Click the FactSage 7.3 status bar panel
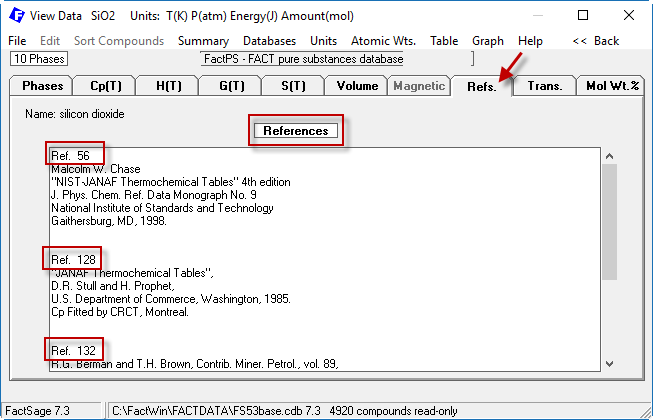Image resolution: width=653 pixels, height=420 pixels. pos(51,411)
